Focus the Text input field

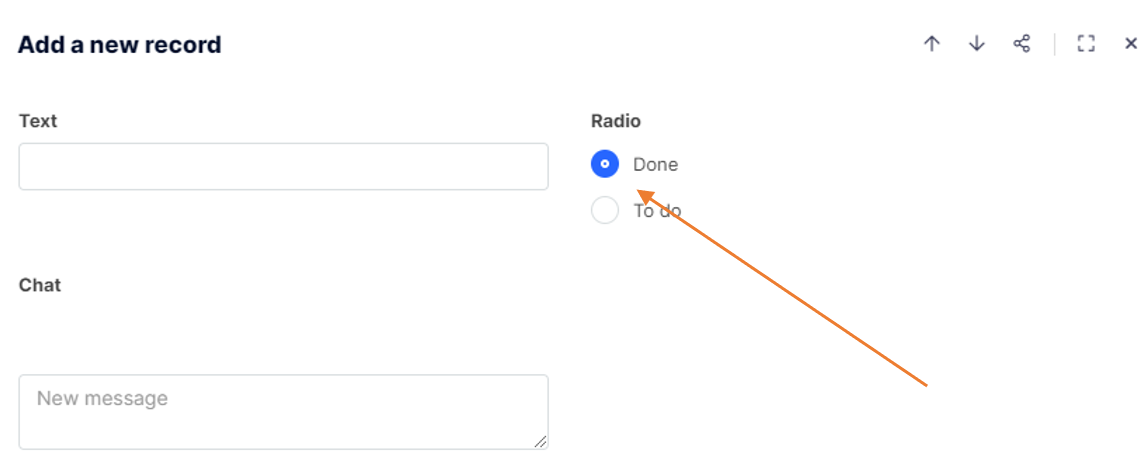(x=283, y=167)
